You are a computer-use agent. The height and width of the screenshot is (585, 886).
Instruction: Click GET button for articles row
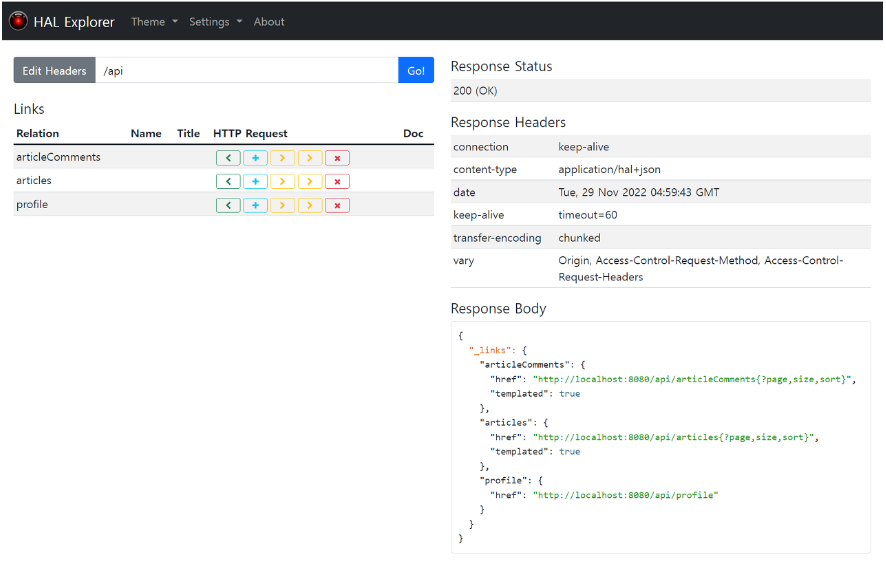click(x=228, y=181)
